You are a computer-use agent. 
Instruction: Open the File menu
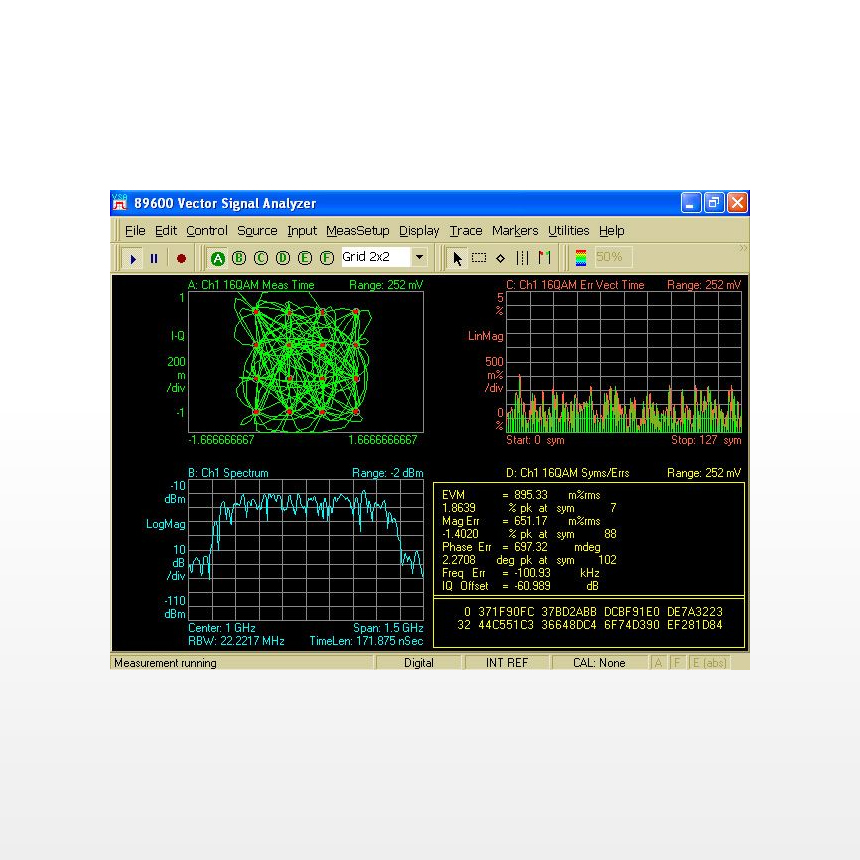pyautogui.click(x=135, y=231)
